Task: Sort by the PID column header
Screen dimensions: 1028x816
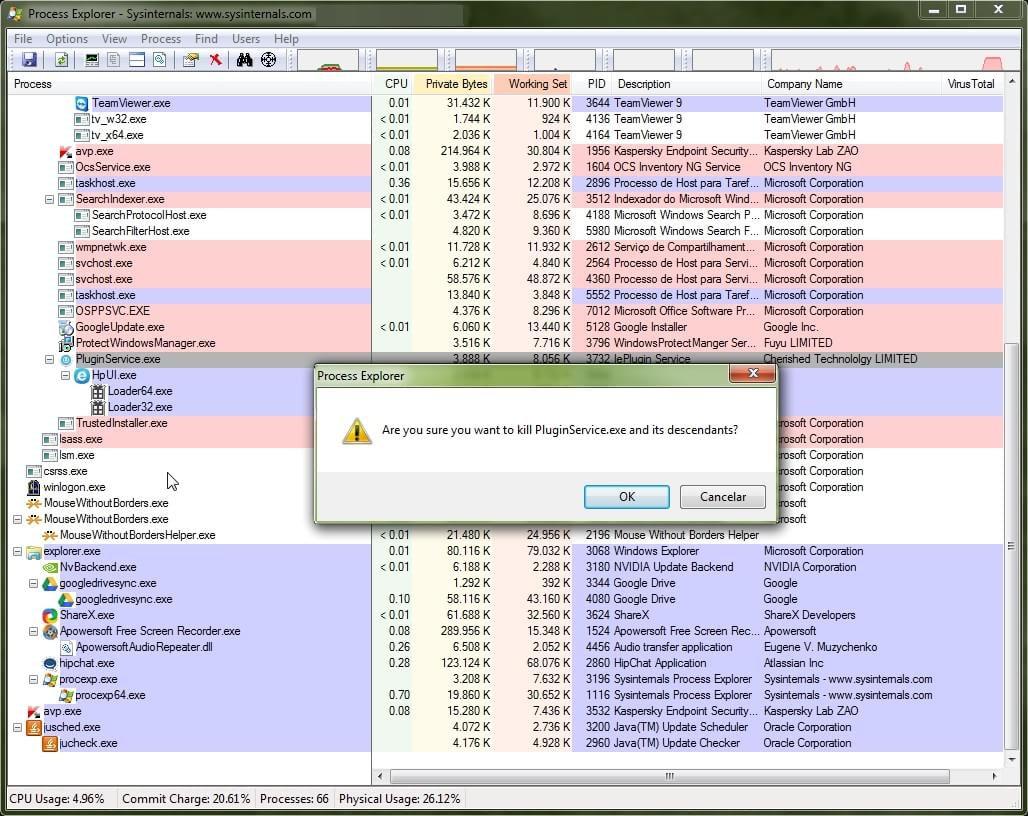Action: pyautogui.click(x=593, y=84)
